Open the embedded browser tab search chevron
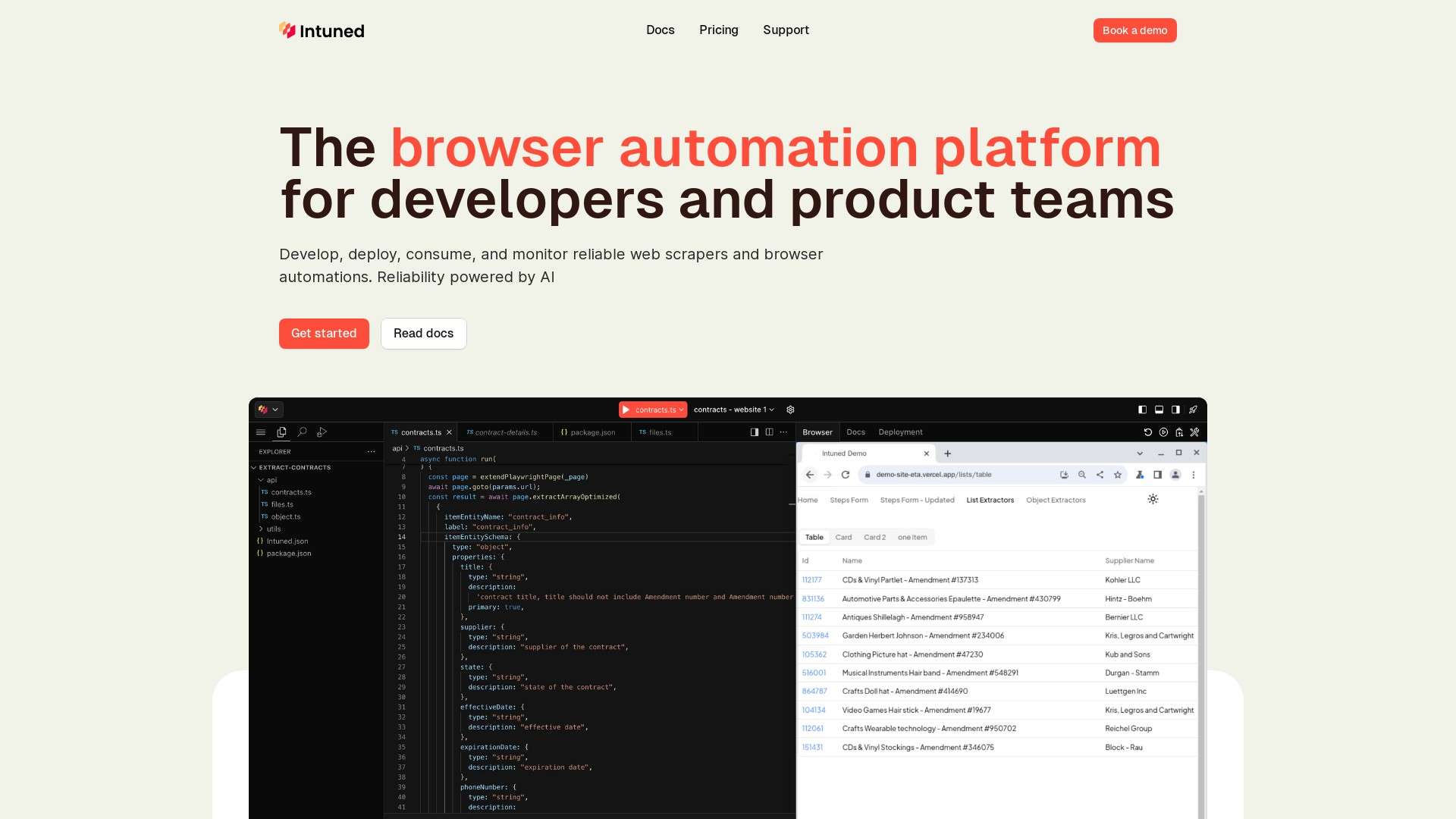The height and width of the screenshot is (819, 1456). coord(1140,453)
